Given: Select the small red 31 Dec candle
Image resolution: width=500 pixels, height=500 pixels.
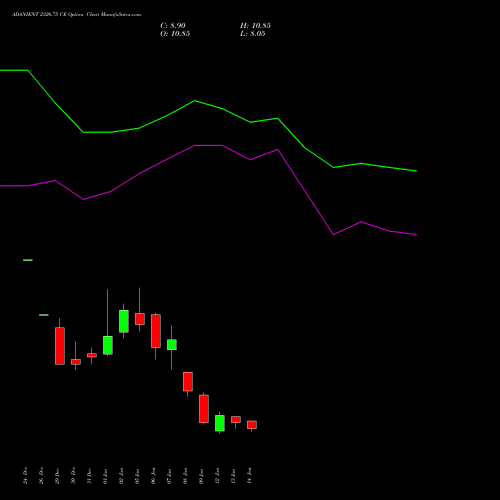Looking at the screenshot, I should click(92, 355).
